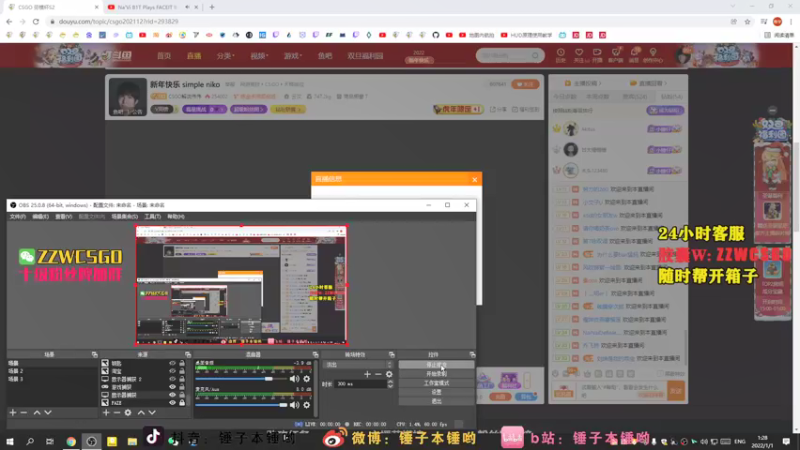Add scene transition with plus icon
Viewport: 800px width, 450px height.
tap(367, 374)
